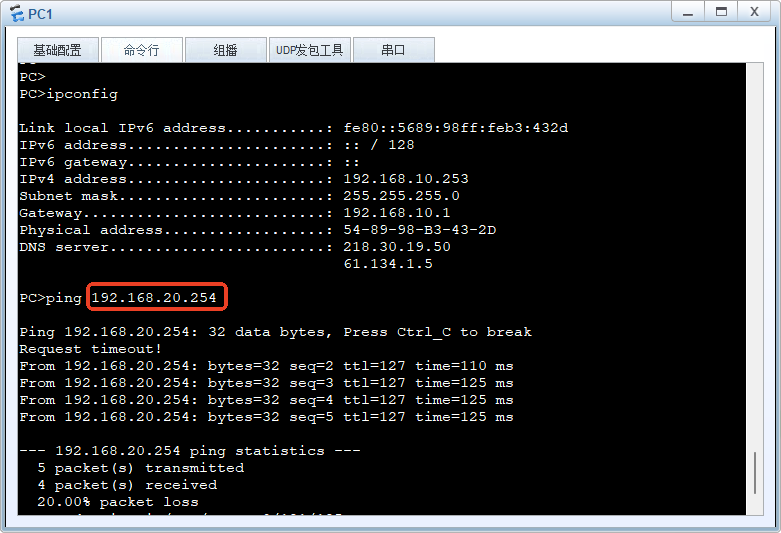The height and width of the screenshot is (533, 781).
Task: Click secondary DNS 61.134.1.5
Action: tap(388, 264)
